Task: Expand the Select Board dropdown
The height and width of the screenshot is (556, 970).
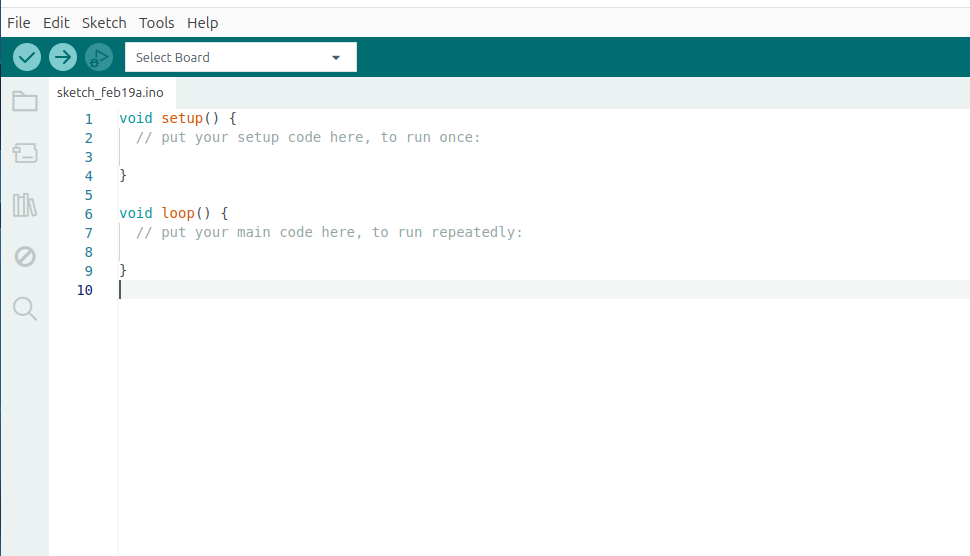Action: [x=230, y=57]
